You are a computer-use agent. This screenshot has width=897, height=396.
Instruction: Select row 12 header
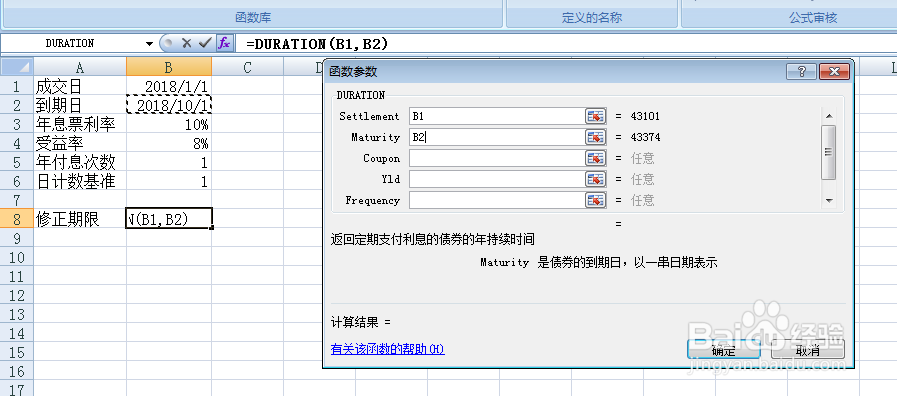(17, 295)
